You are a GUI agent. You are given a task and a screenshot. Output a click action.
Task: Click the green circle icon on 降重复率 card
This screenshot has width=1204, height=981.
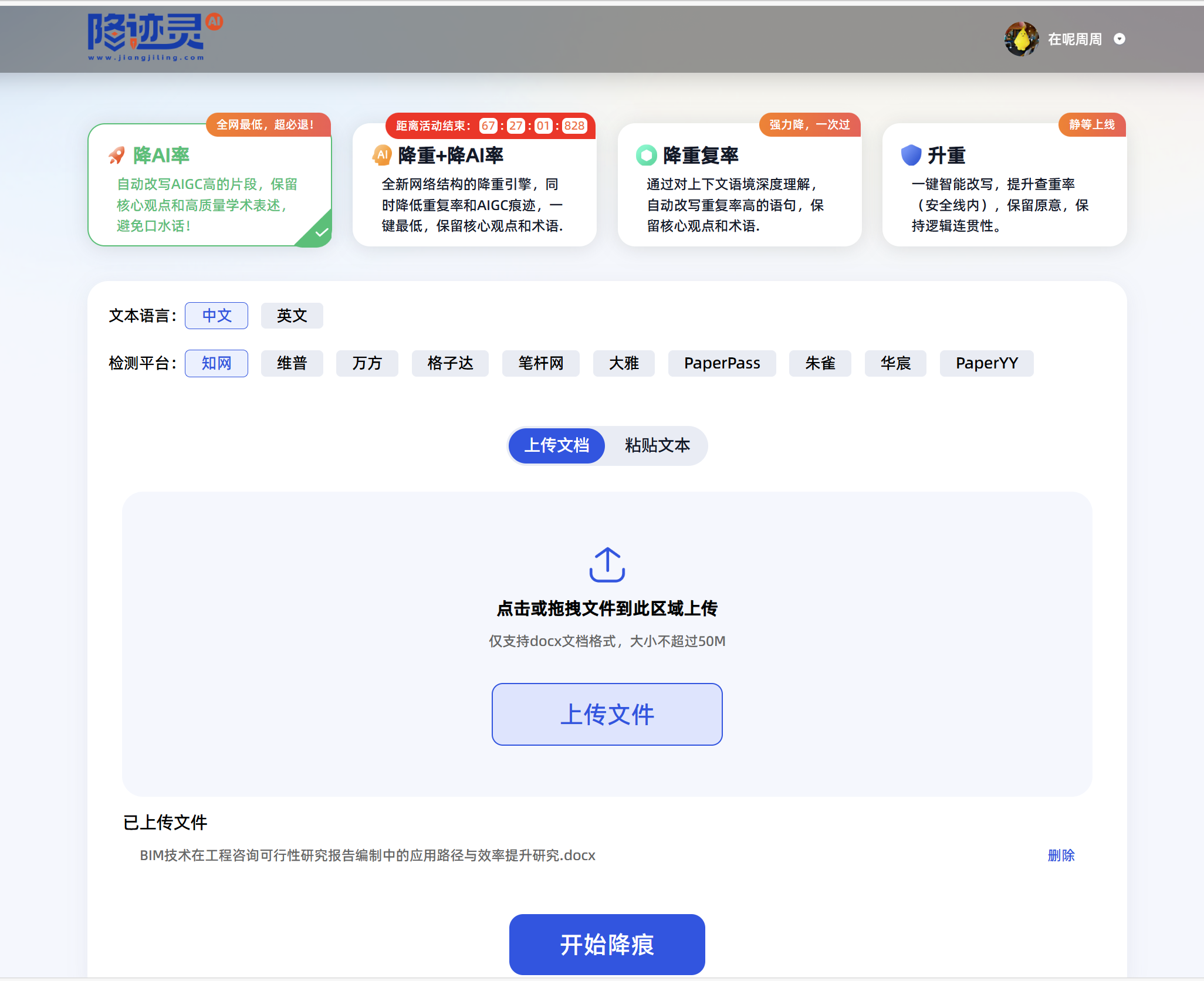pos(646,155)
